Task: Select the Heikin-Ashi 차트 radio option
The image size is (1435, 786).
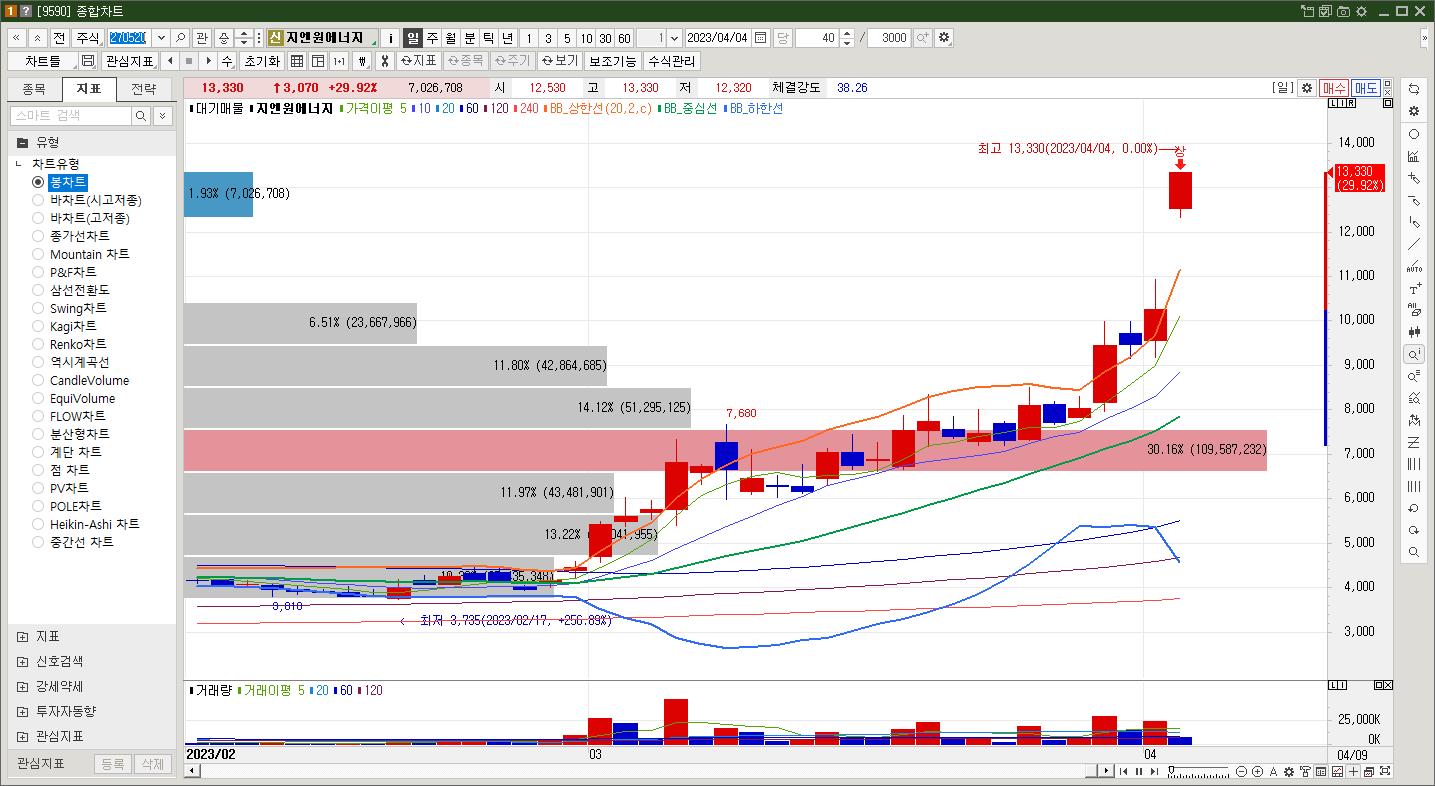Action: coord(39,524)
